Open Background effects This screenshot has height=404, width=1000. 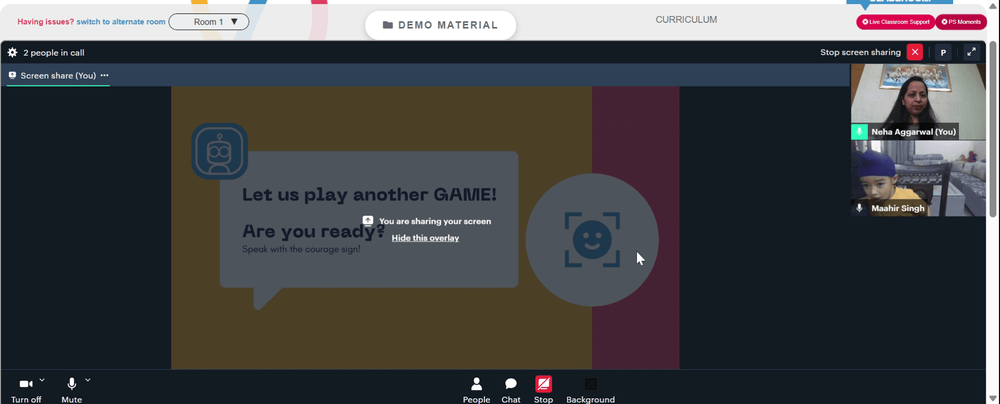tap(591, 391)
